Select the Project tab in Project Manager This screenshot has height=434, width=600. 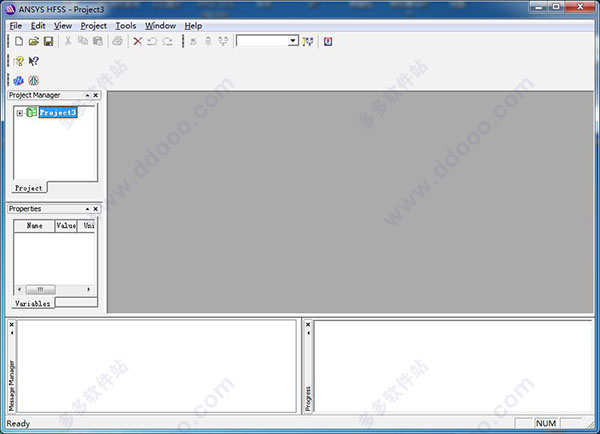click(29, 188)
